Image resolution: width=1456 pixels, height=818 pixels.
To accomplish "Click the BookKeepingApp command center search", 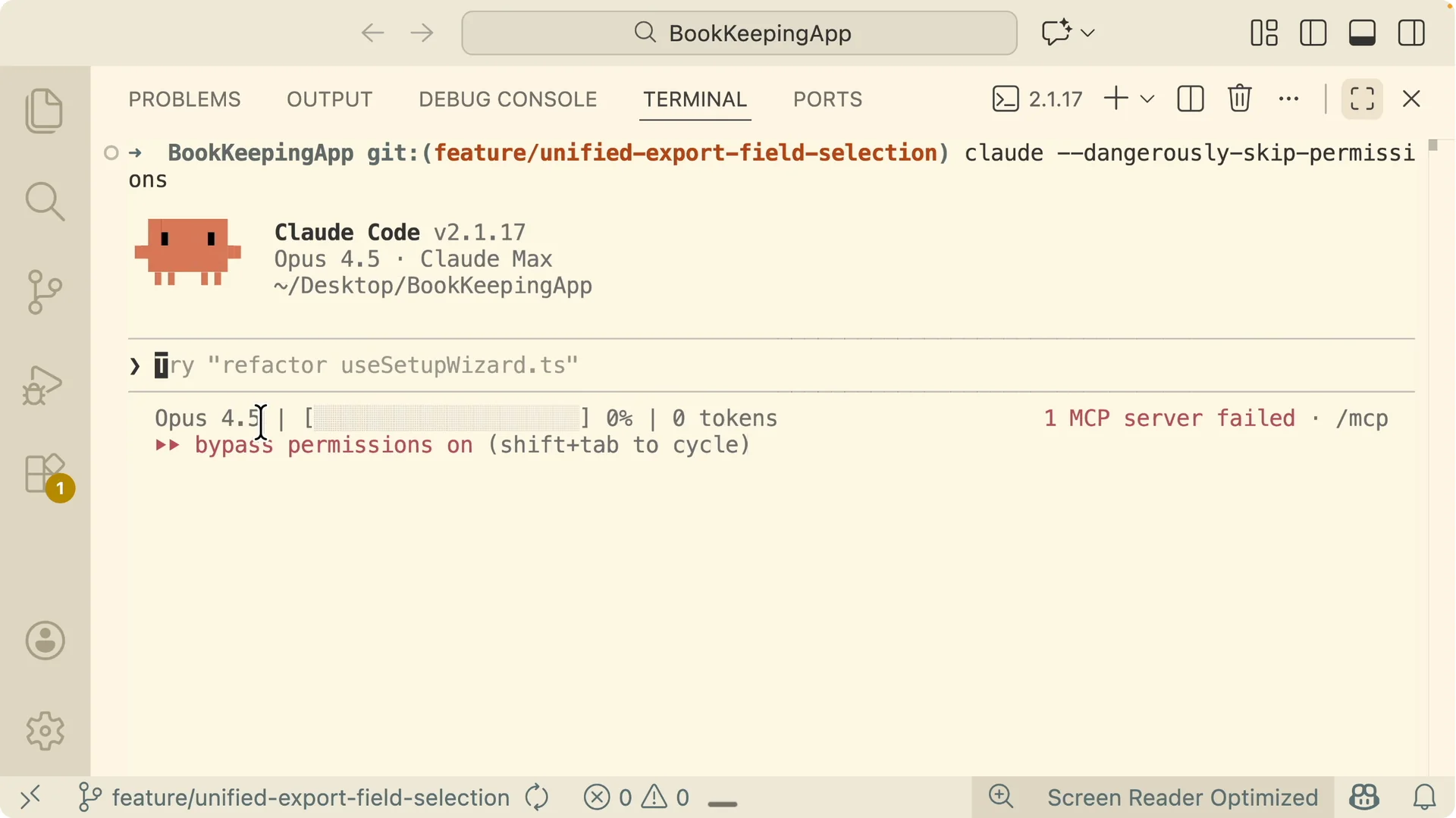I will pos(739,33).
